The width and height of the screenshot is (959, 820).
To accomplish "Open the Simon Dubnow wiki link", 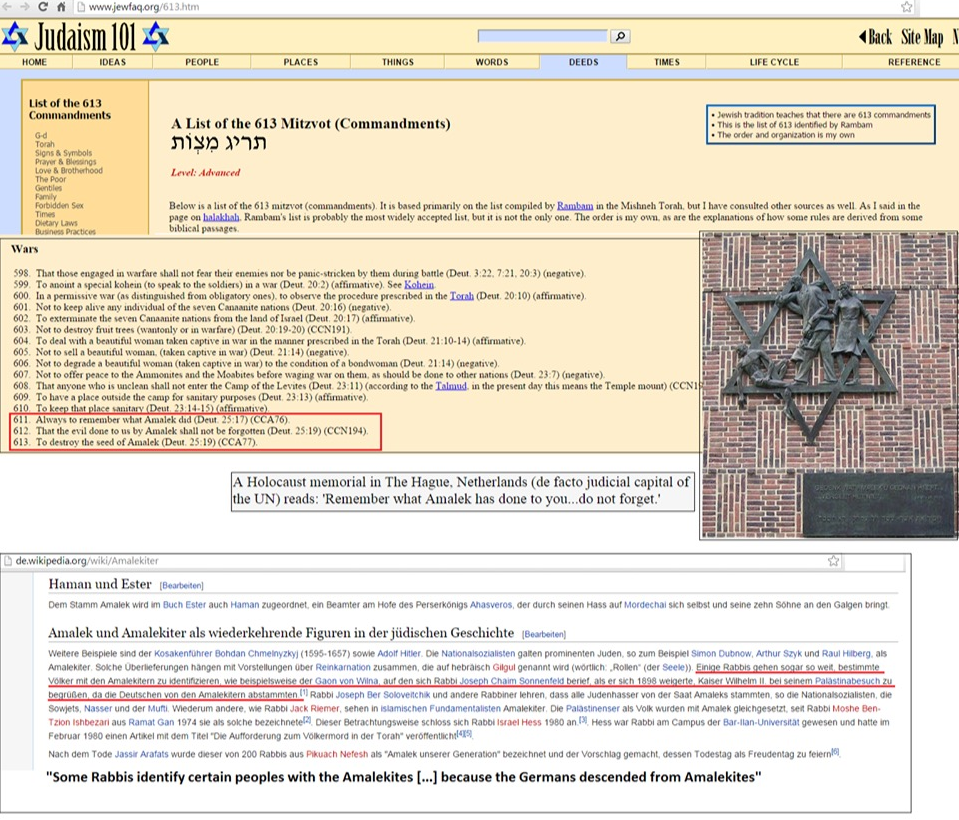I will pyautogui.click(x=721, y=654).
